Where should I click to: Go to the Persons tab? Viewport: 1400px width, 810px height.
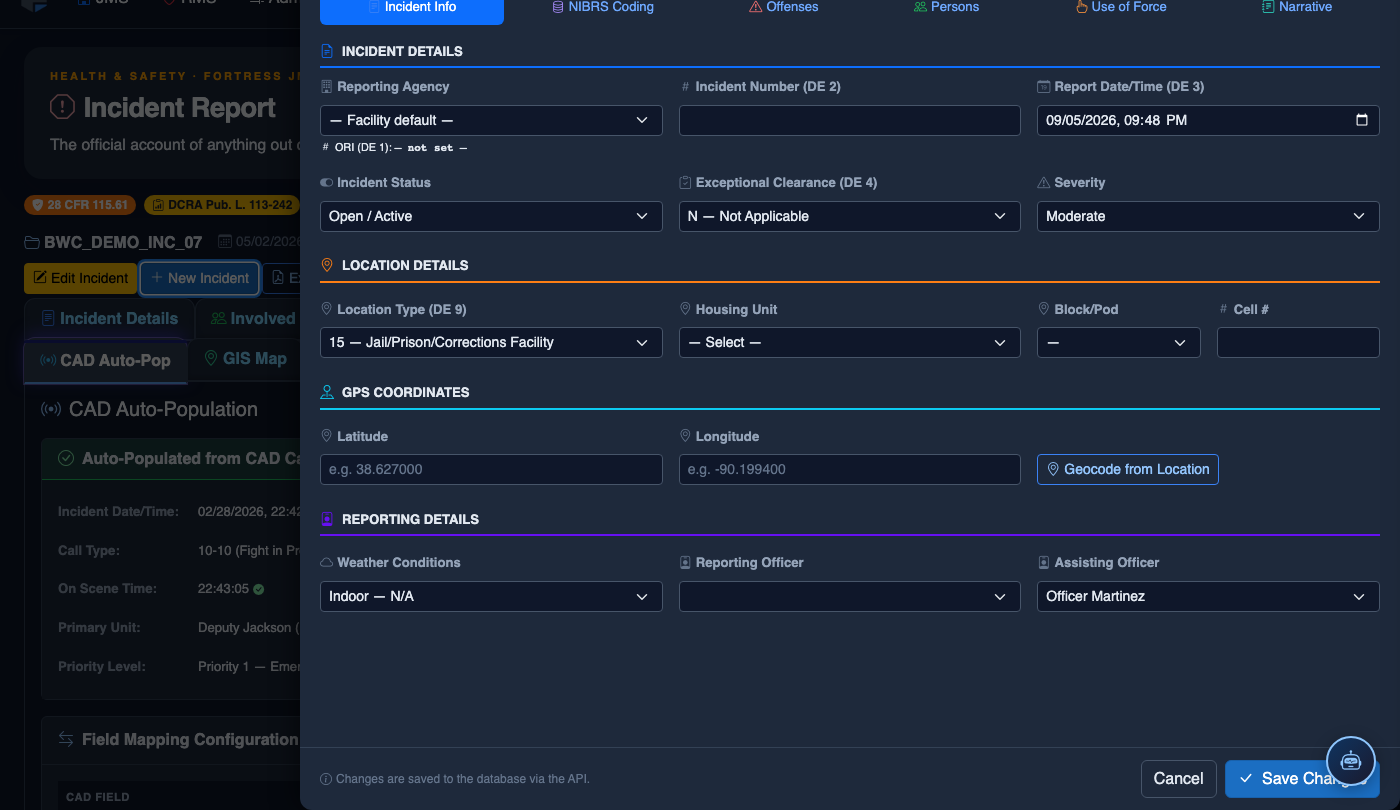[946, 7]
